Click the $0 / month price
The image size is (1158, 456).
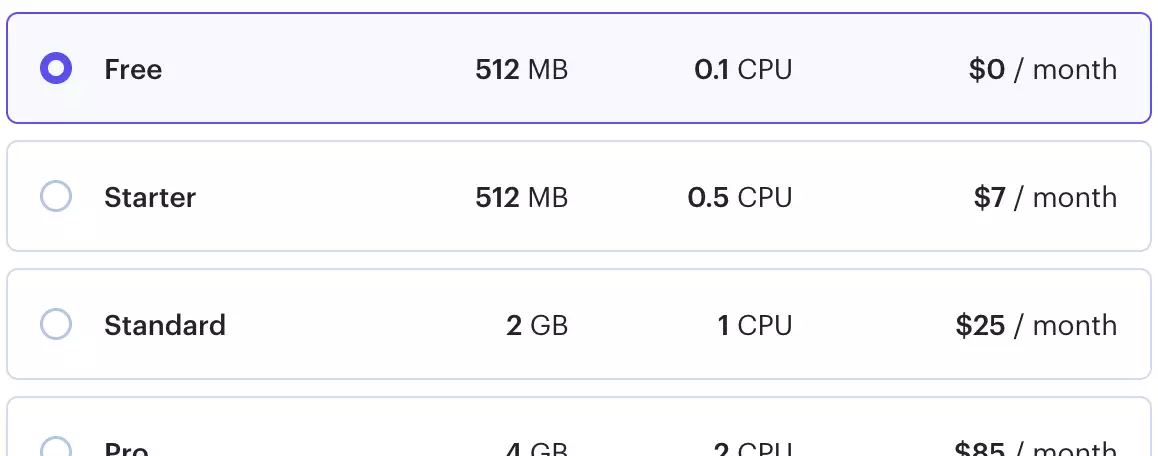coord(1043,69)
